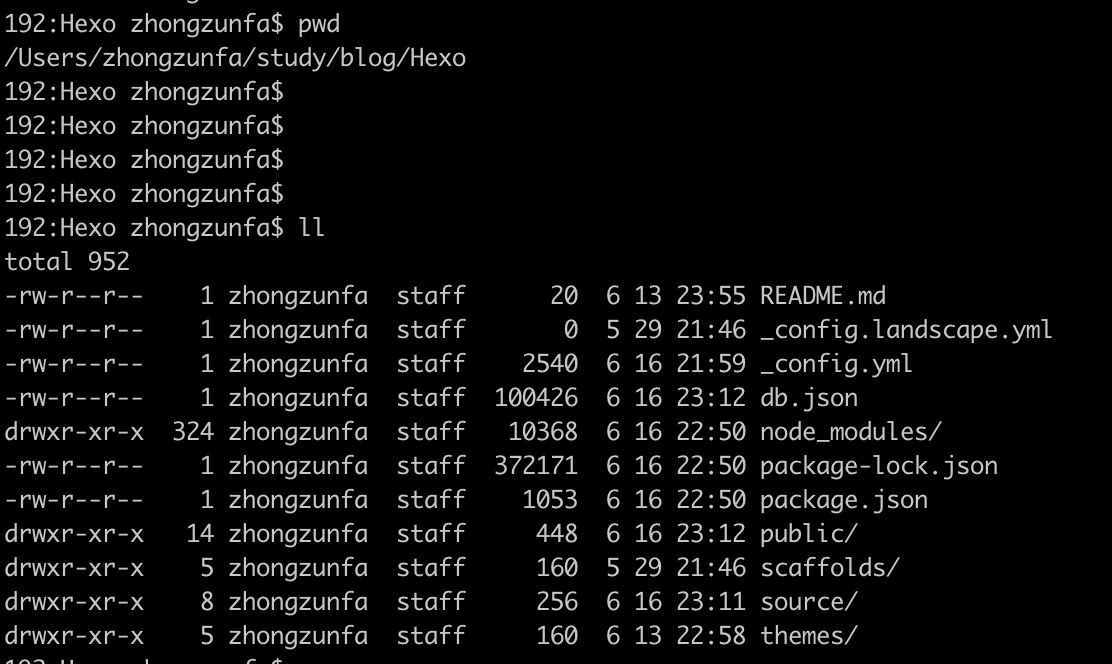Viewport: 1112px width, 664px height.
Task: Click the _config.yml file entry
Action: tap(836, 364)
